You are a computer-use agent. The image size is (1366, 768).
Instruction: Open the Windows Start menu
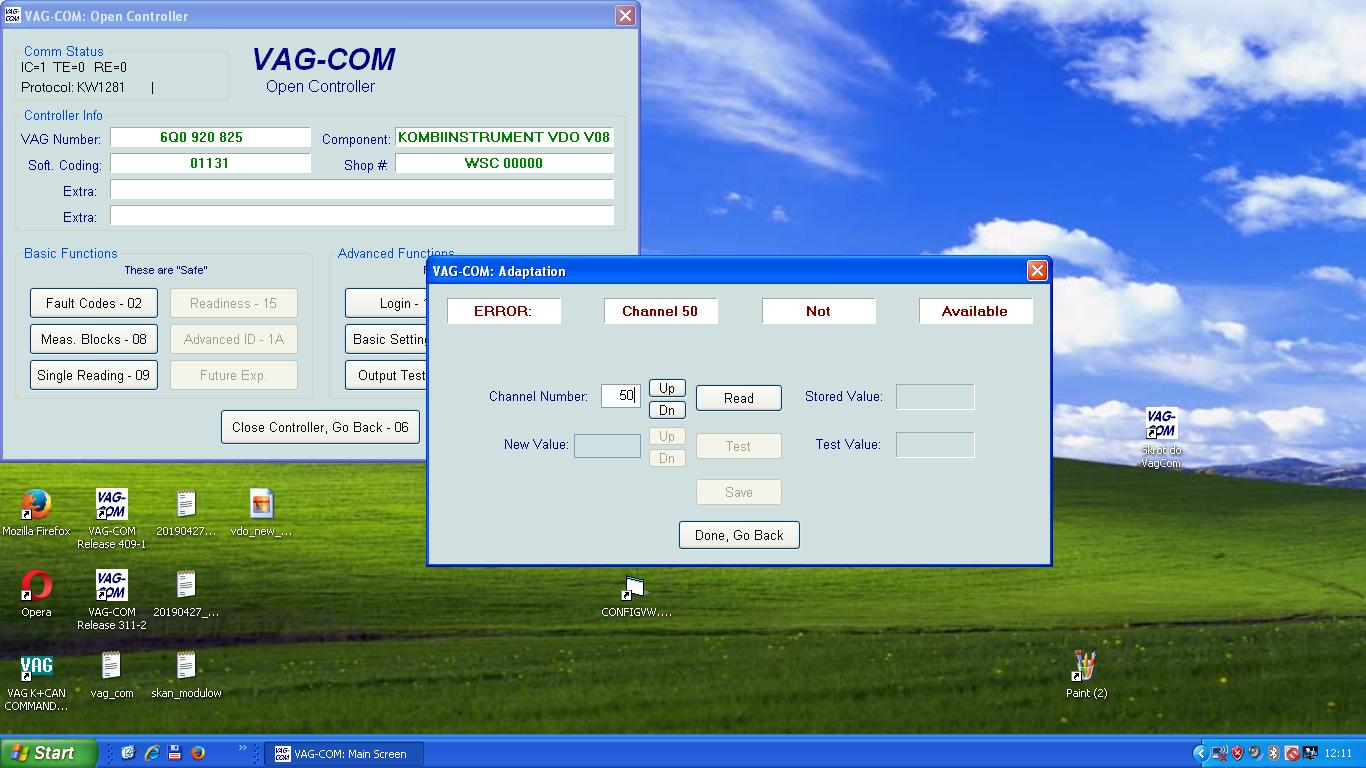(49, 753)
